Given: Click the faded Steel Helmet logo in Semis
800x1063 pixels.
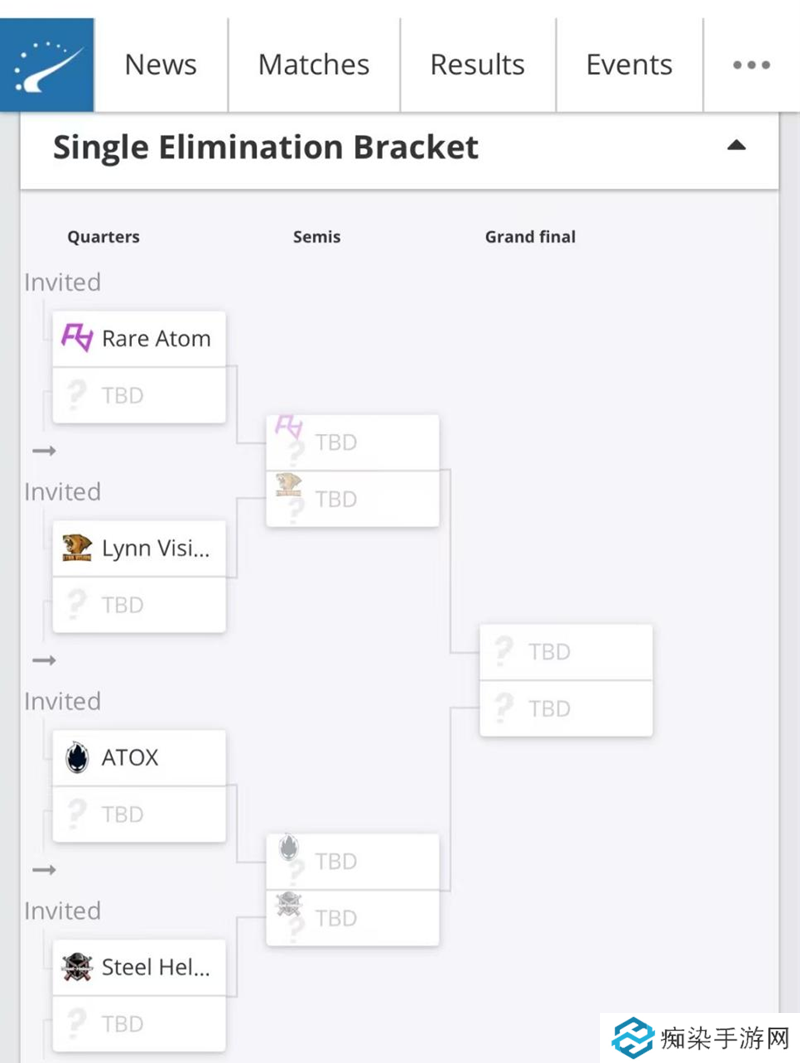Looking at the screenshot, I should click(289, 904).
